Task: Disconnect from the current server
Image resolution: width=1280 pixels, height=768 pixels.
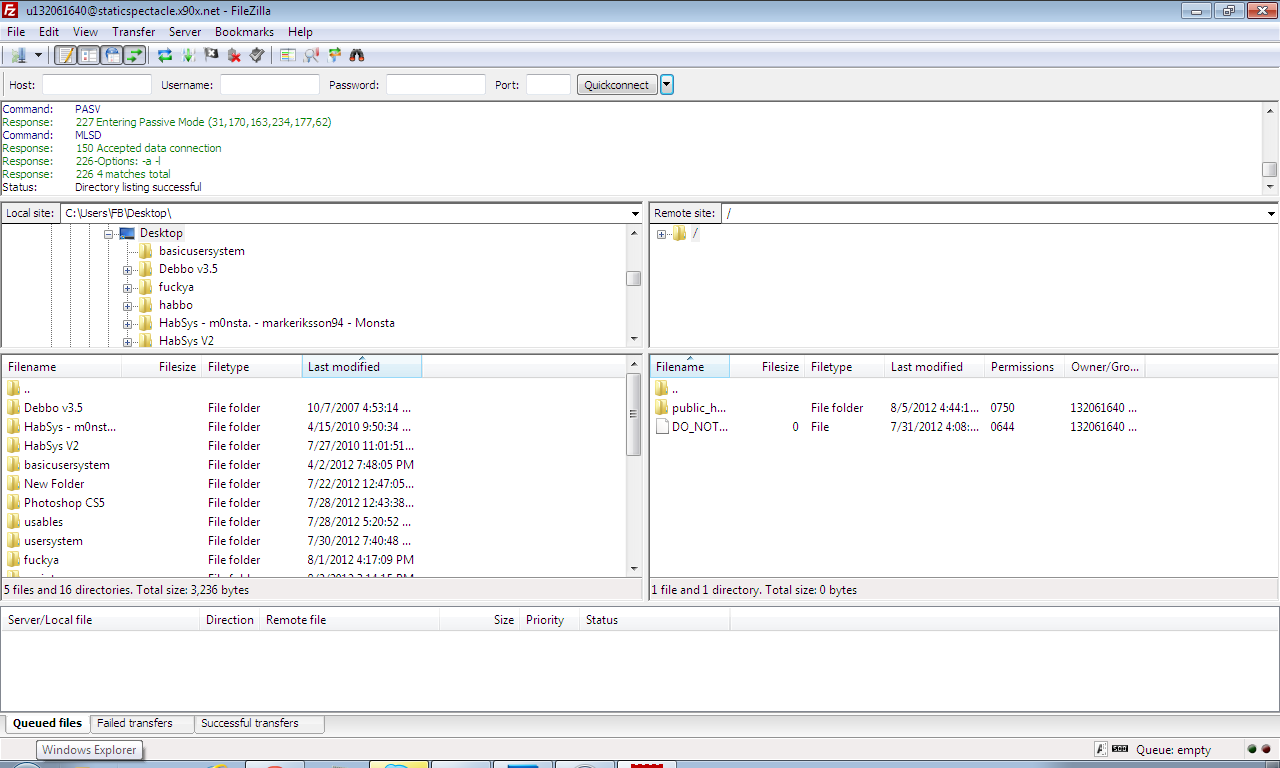Action: coord(234,55)
